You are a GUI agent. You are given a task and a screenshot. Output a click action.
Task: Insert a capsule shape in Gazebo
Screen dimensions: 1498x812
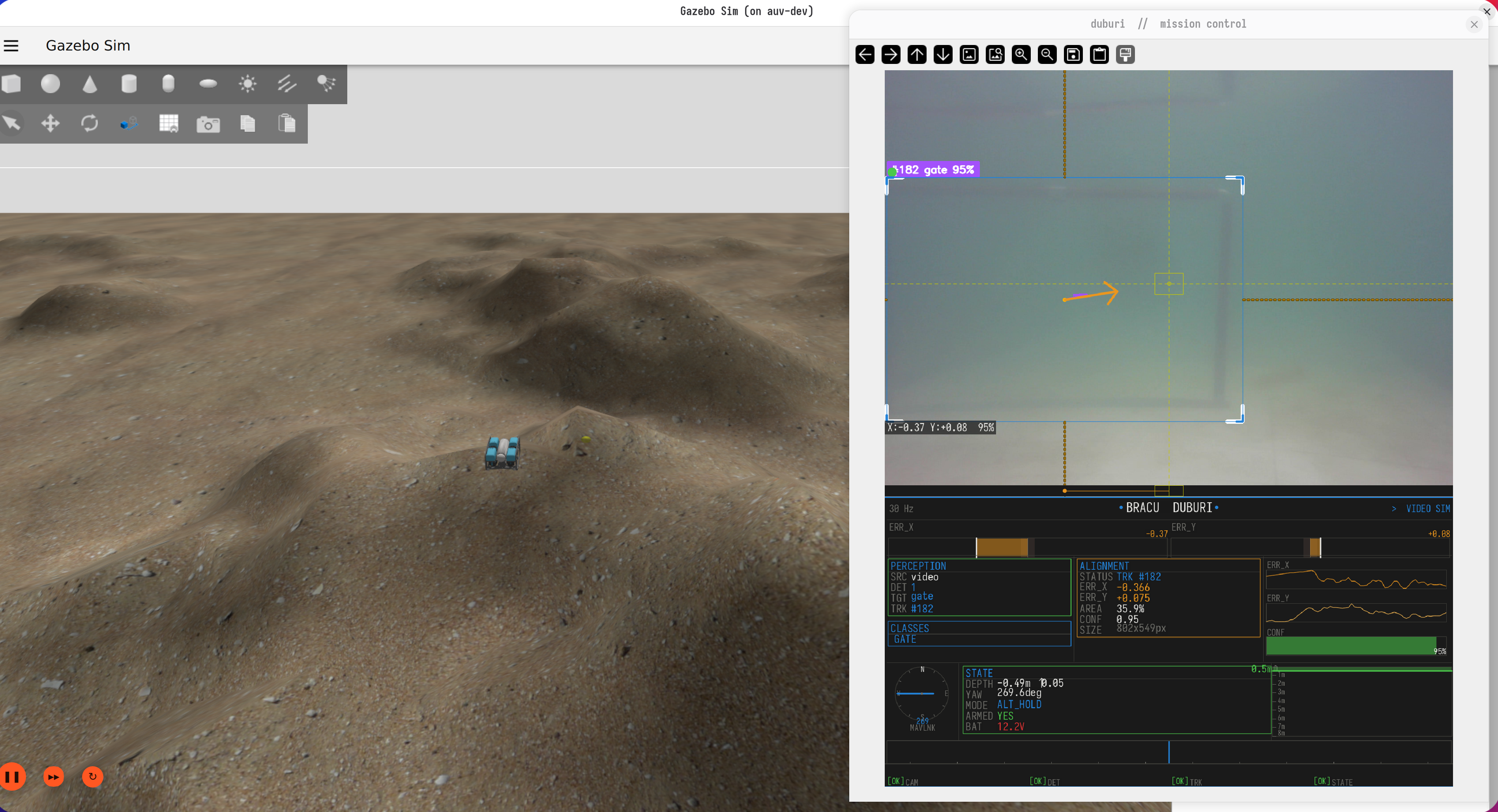(168, 84)
